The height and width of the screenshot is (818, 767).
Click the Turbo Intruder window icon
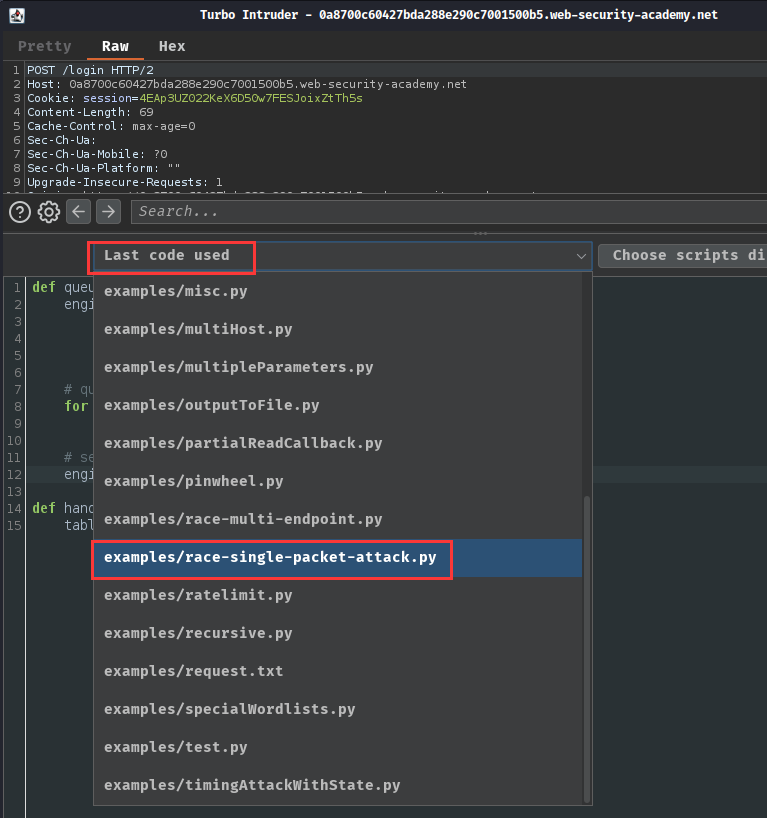(x=17, y=15)
